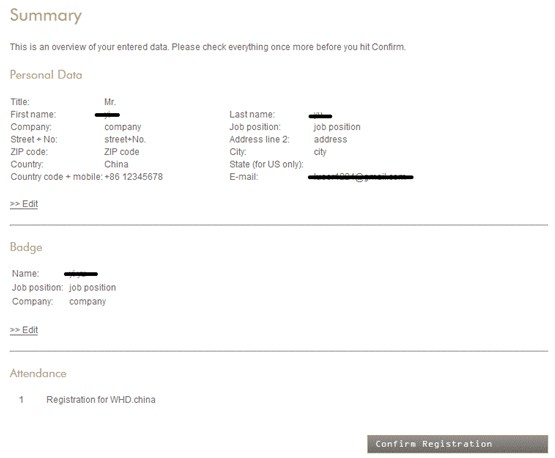Image resolution: width=555 pixels, height=458 pixels.
Task: Click the street+No. value
Action: pyautogui.click(x=125, y=139)
